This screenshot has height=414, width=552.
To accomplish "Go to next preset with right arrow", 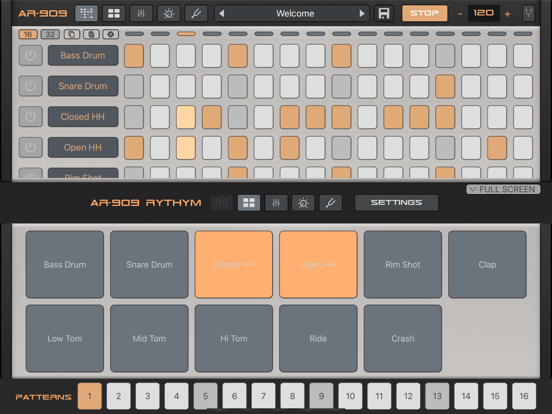I will (x=362, y=13).
